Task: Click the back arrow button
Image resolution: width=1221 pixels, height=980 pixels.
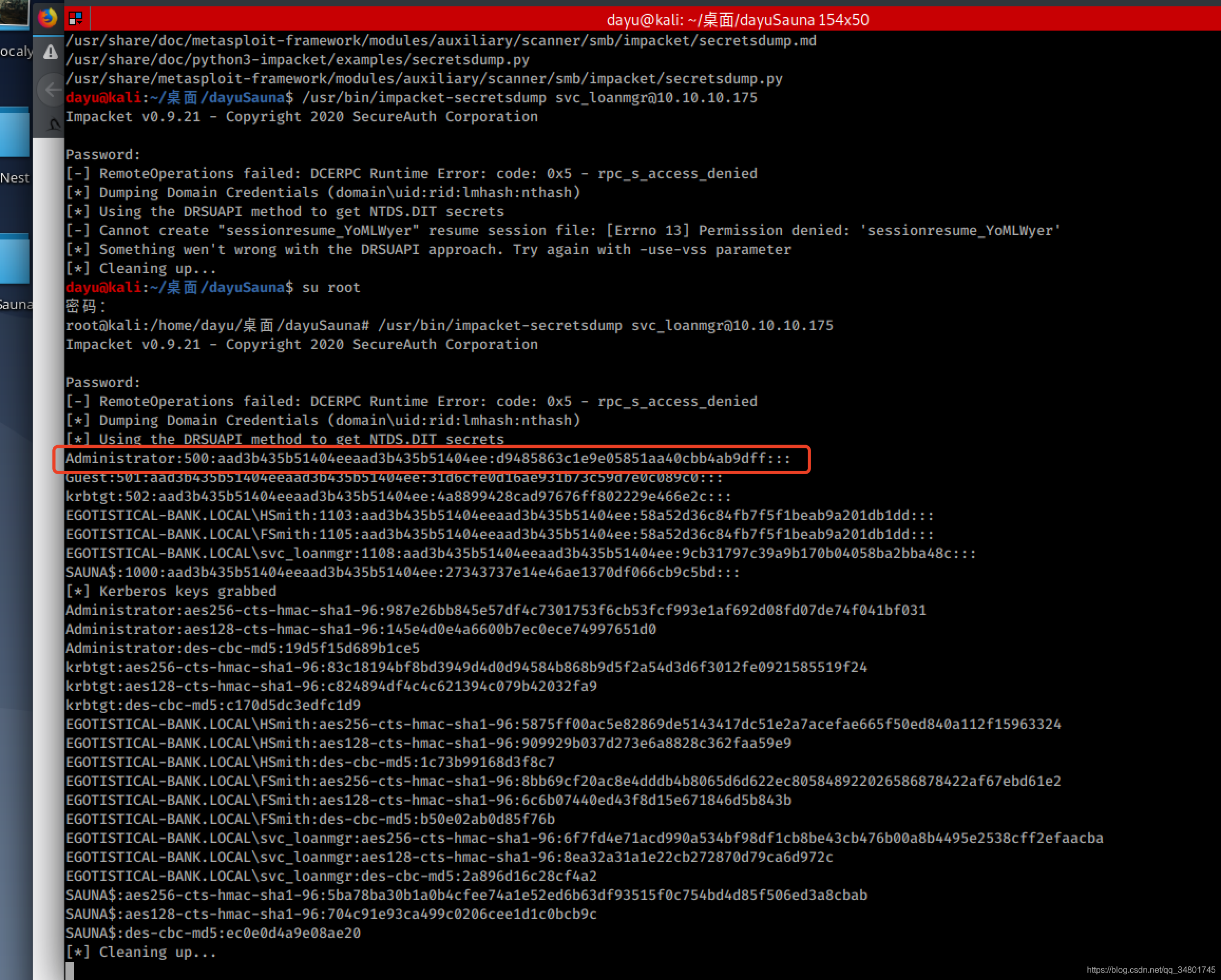Action: point(52,89)
